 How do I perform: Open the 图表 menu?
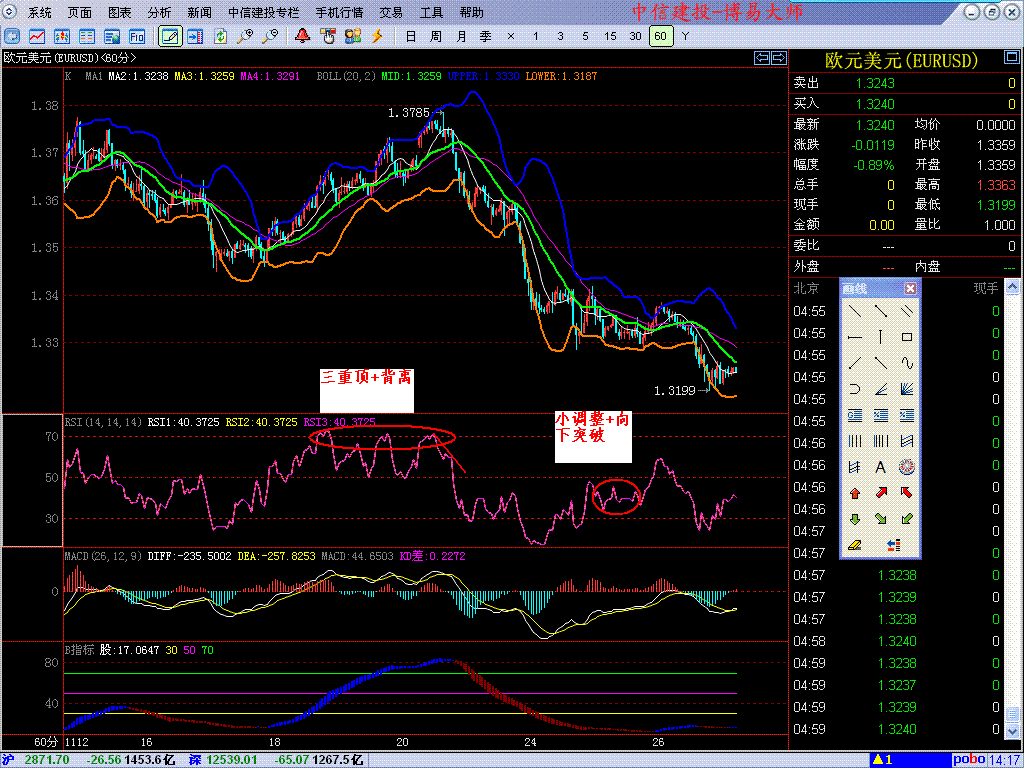click(x=120, y=12)
